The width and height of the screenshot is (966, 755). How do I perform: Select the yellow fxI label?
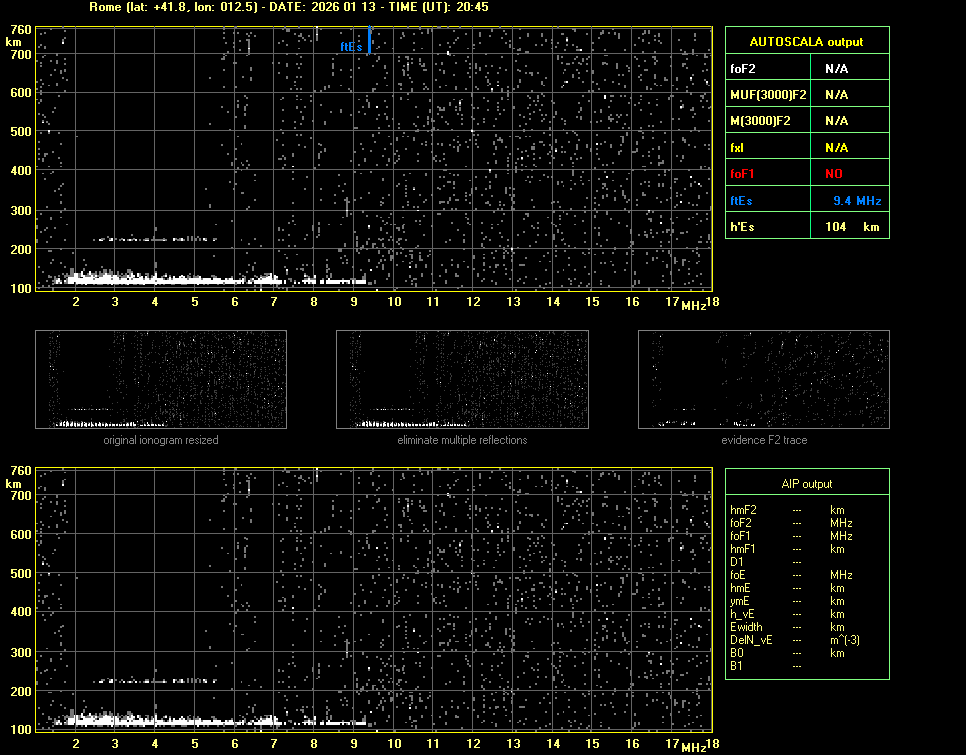[737, 148]
